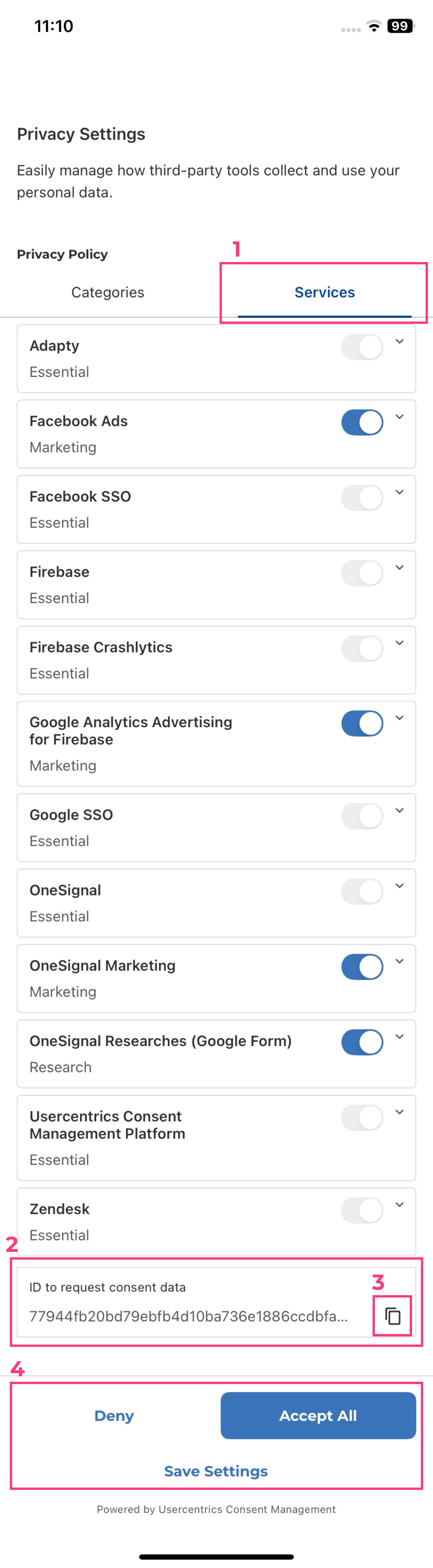This screenshot has width=433, height=1568.
Task: Copy the consent data ID
Action: [x=393, y=1316]
